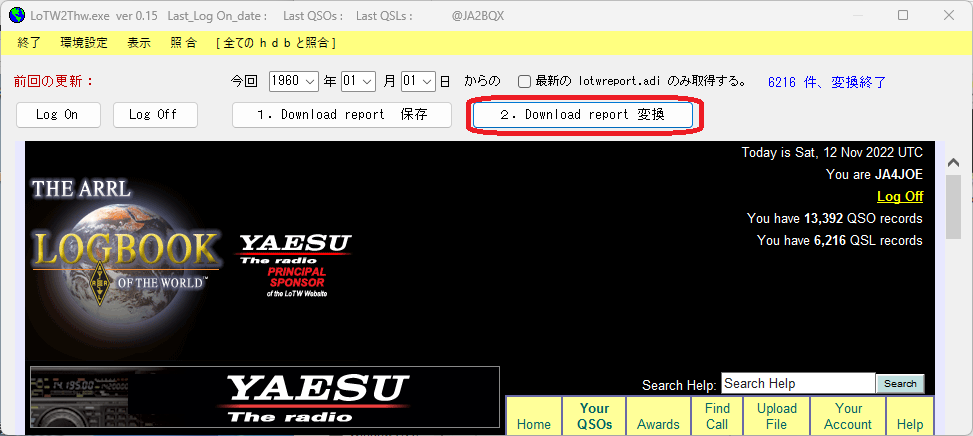The height and width of the screenshot is (436, 973).
Task: Click the You are JA4JOE text
Action: (874, 174)
